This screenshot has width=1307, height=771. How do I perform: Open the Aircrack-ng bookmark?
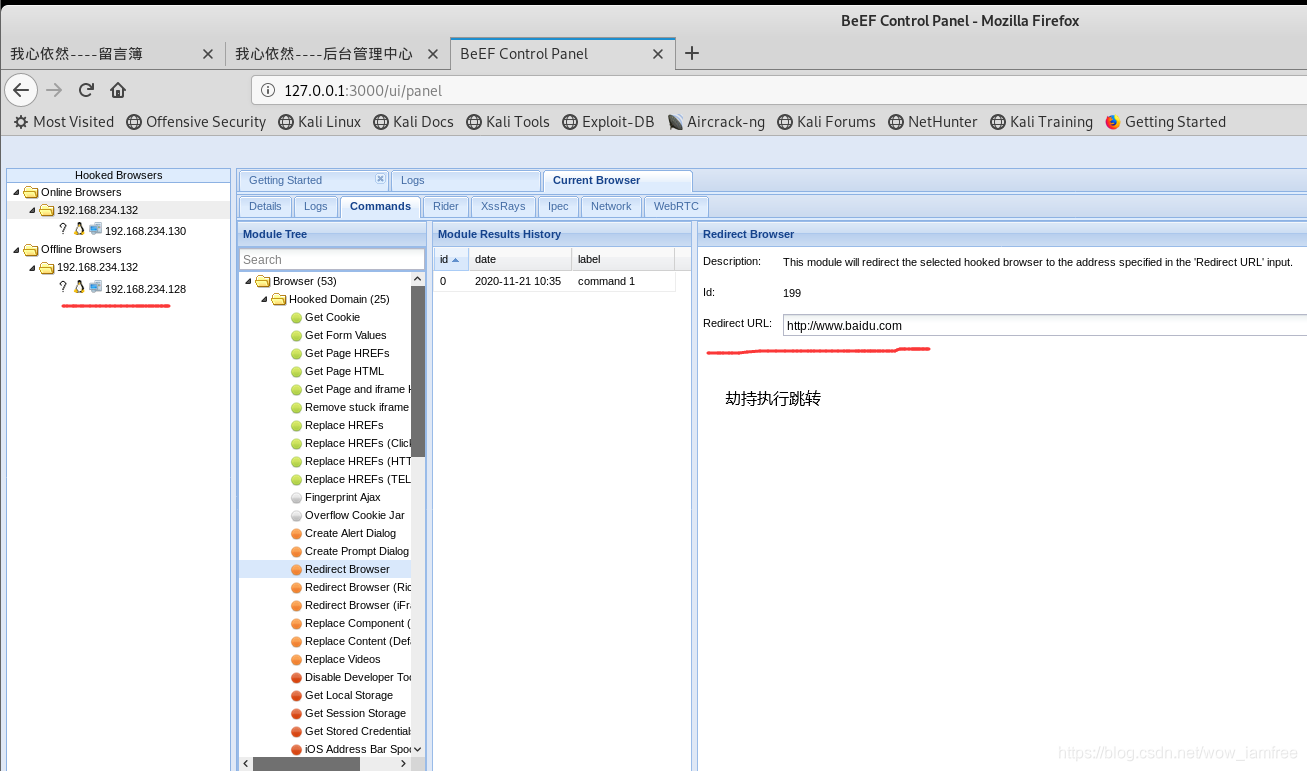coord(716,122)
